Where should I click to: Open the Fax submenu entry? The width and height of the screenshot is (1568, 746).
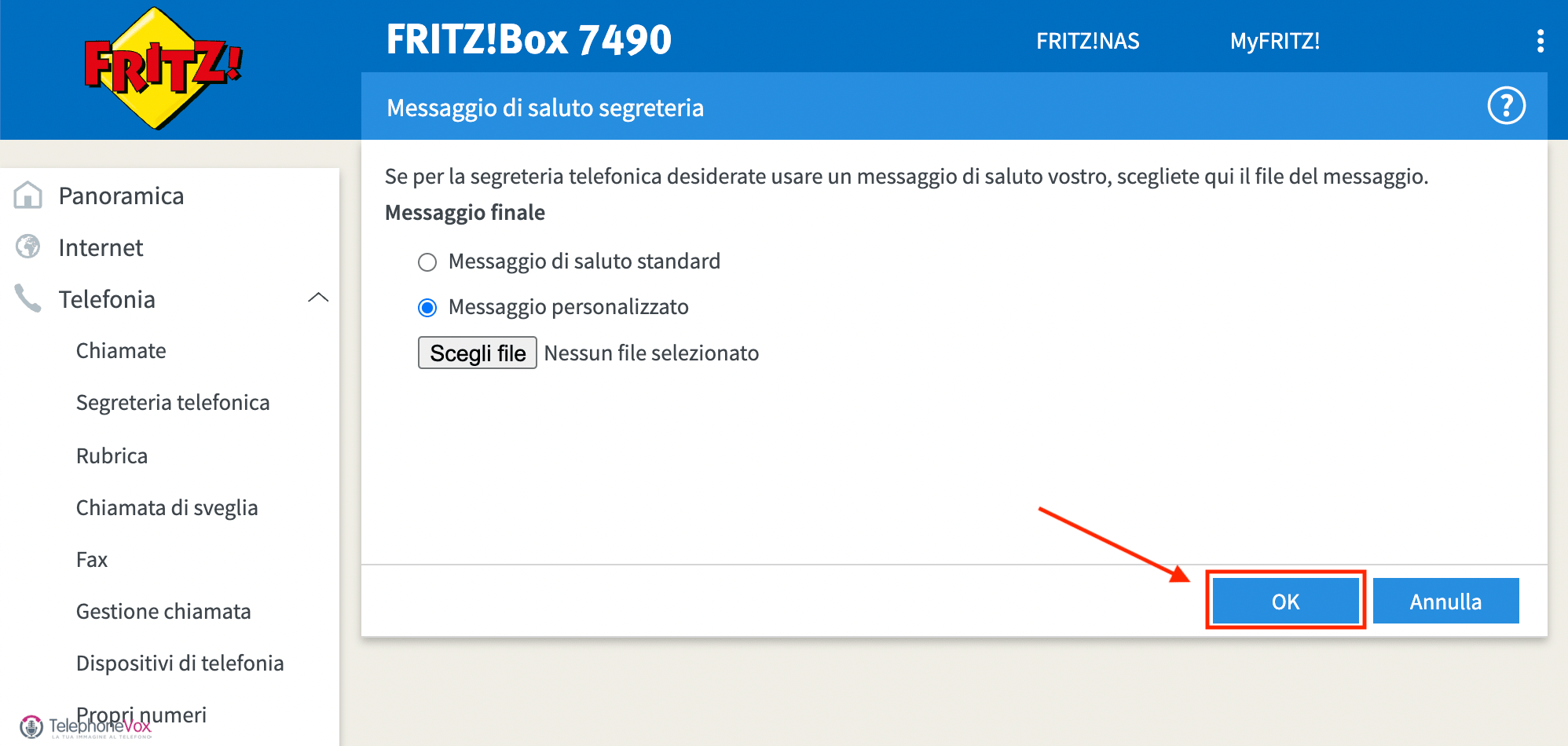click(x=92, y=559)
